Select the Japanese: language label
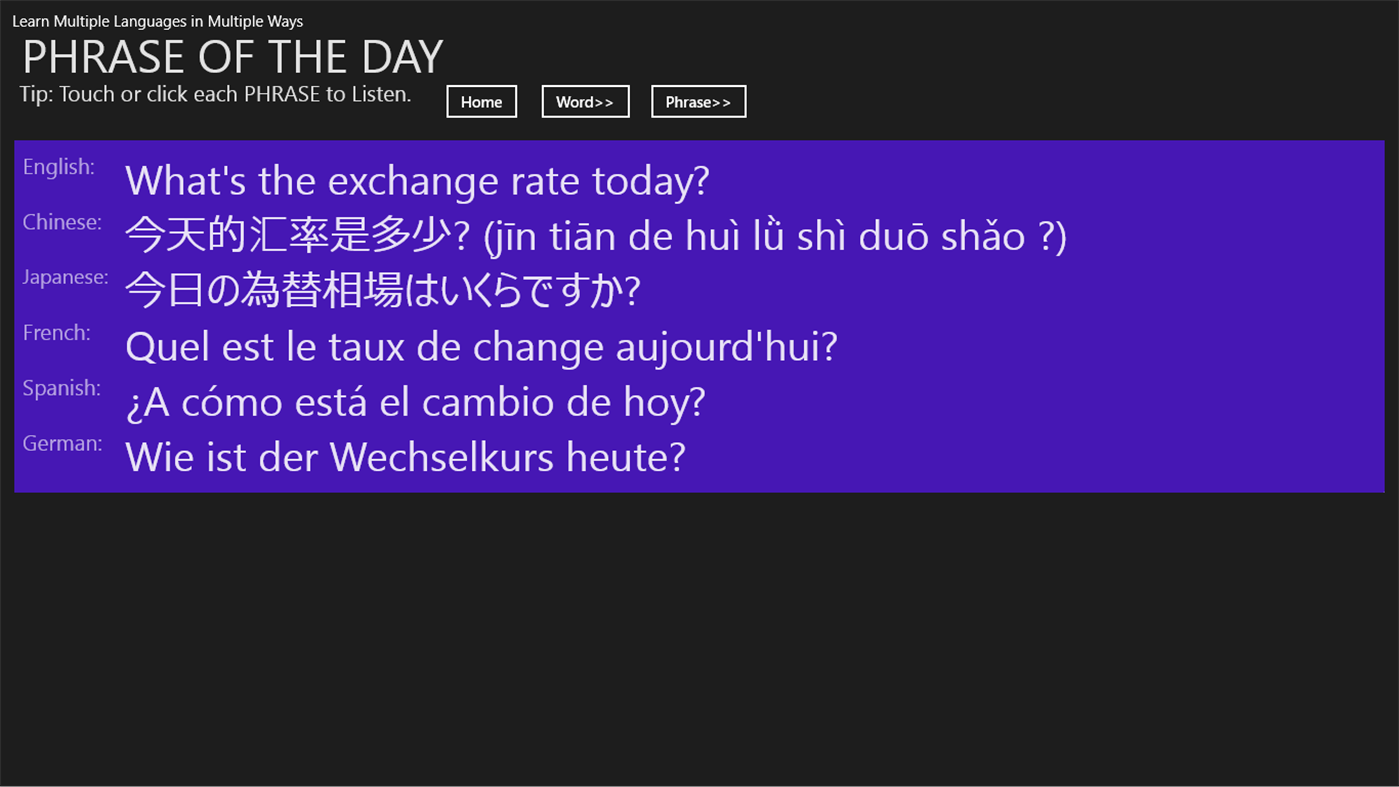 [x=64, y=277]
